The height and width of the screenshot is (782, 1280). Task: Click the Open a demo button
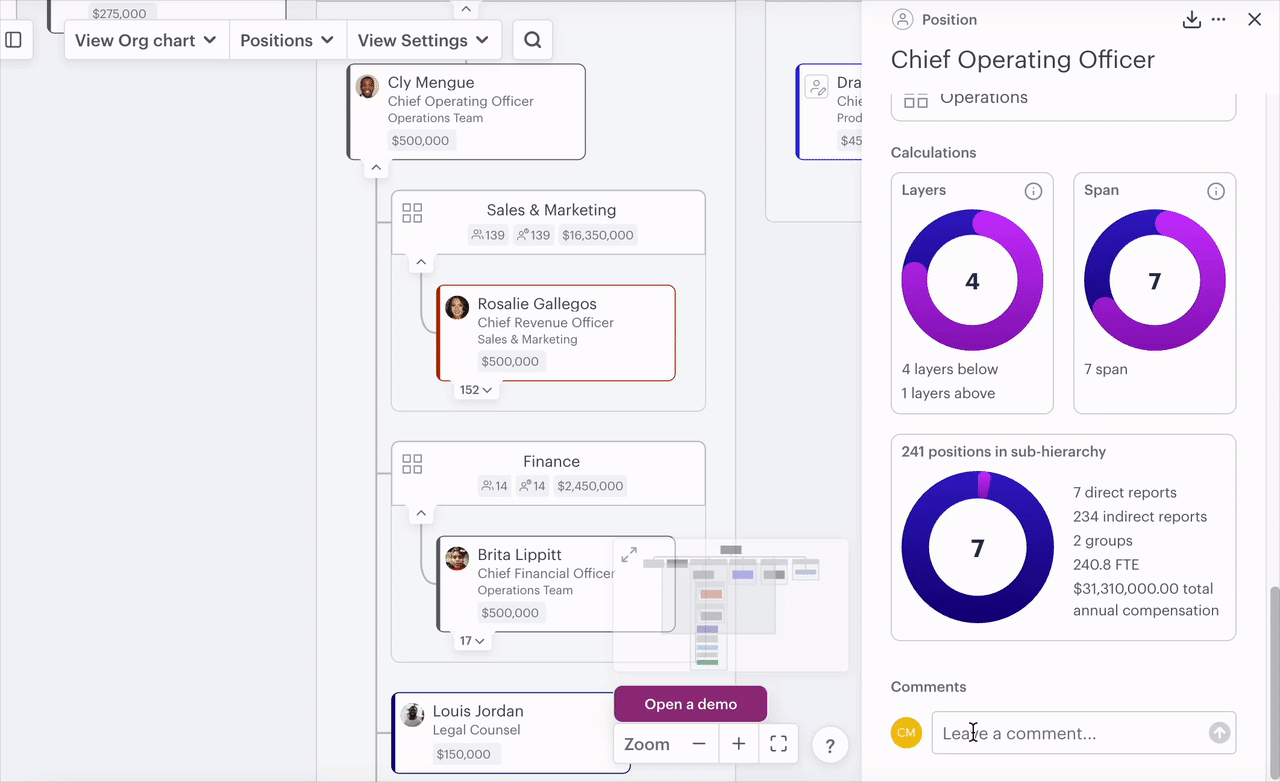pos(690,704)
